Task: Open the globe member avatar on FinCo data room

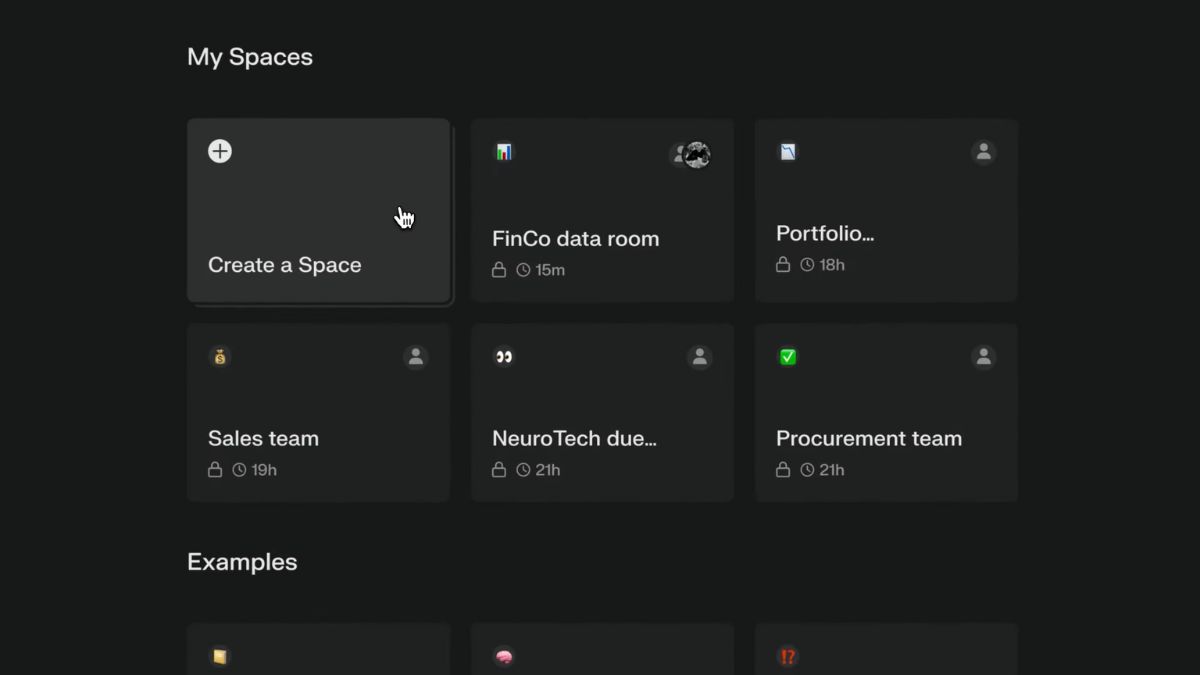Action: point(691,155)
